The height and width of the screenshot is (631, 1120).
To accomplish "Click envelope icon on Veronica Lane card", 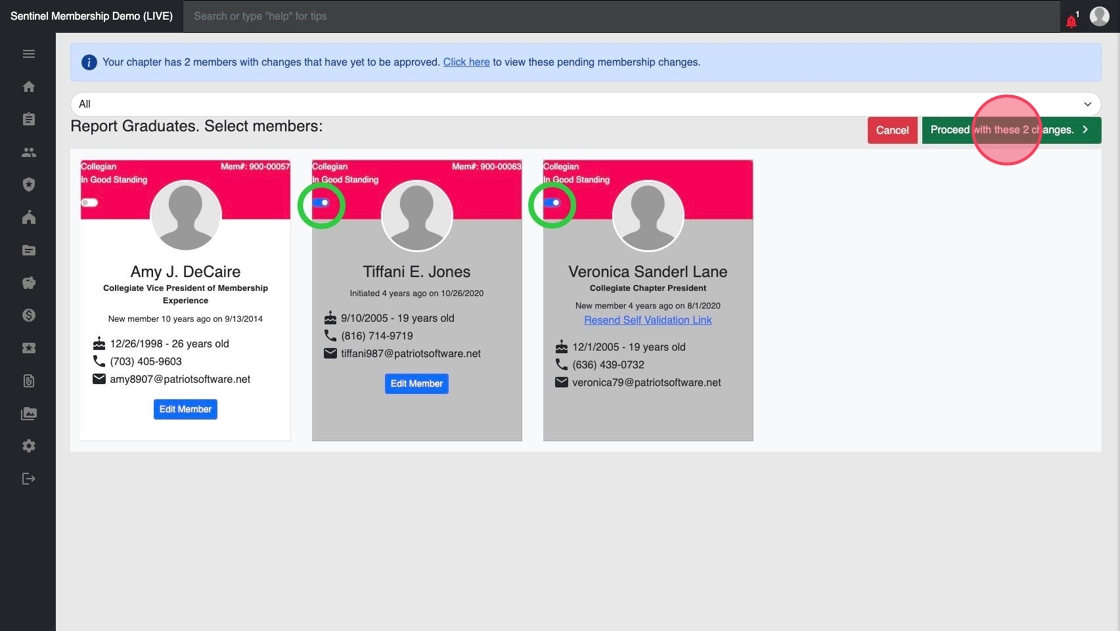I will [561, 382].
